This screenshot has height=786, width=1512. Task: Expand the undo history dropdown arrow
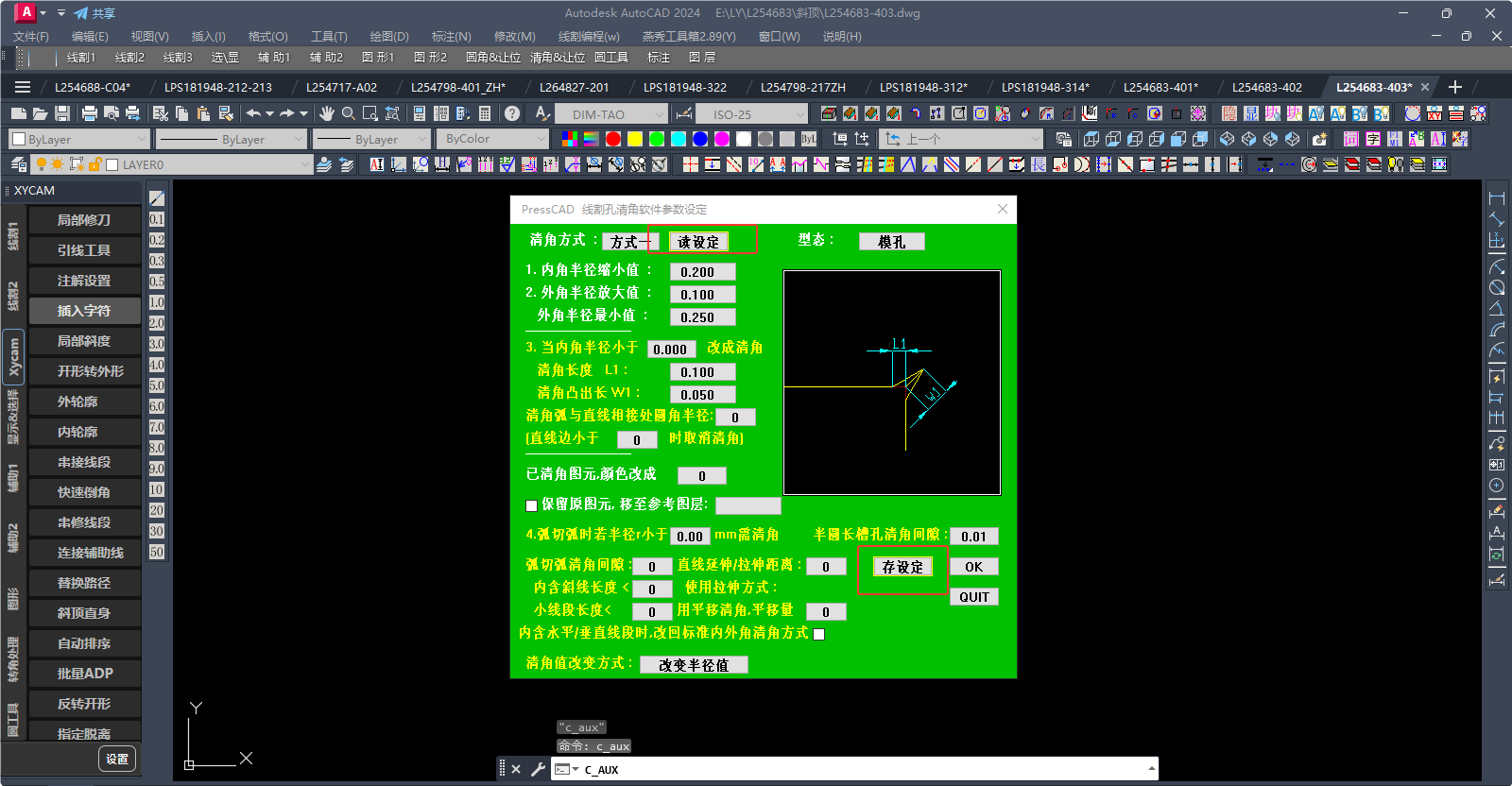269,113
